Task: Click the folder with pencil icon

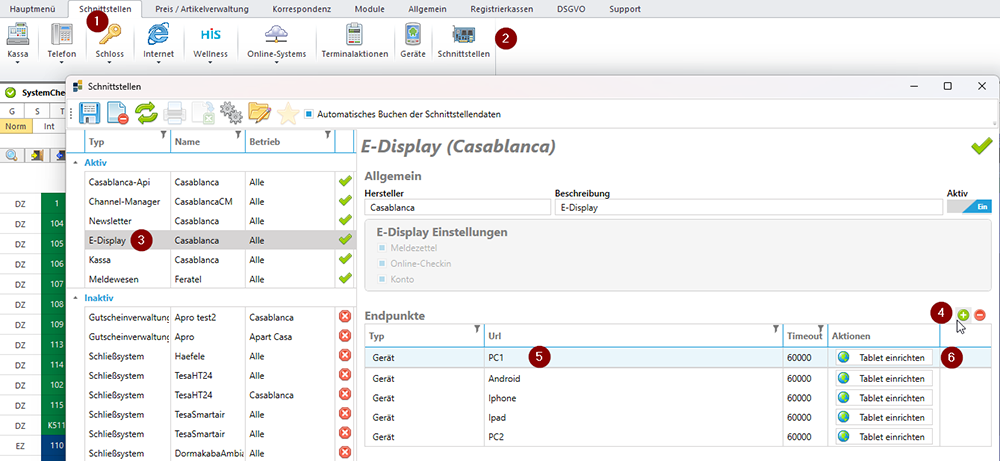Action: (259, 113)
